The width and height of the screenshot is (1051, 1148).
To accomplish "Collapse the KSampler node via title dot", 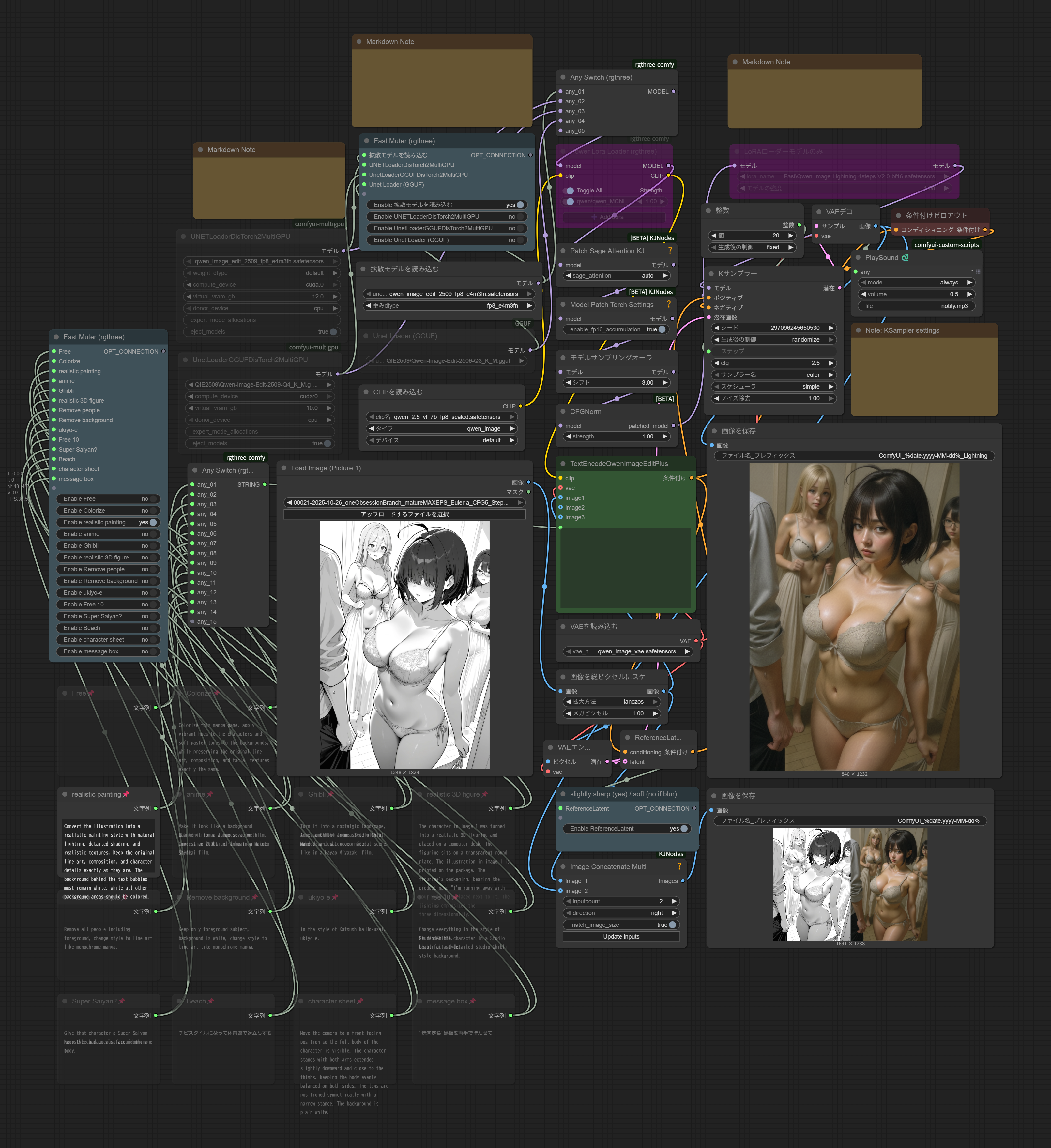I will point(710,273).
